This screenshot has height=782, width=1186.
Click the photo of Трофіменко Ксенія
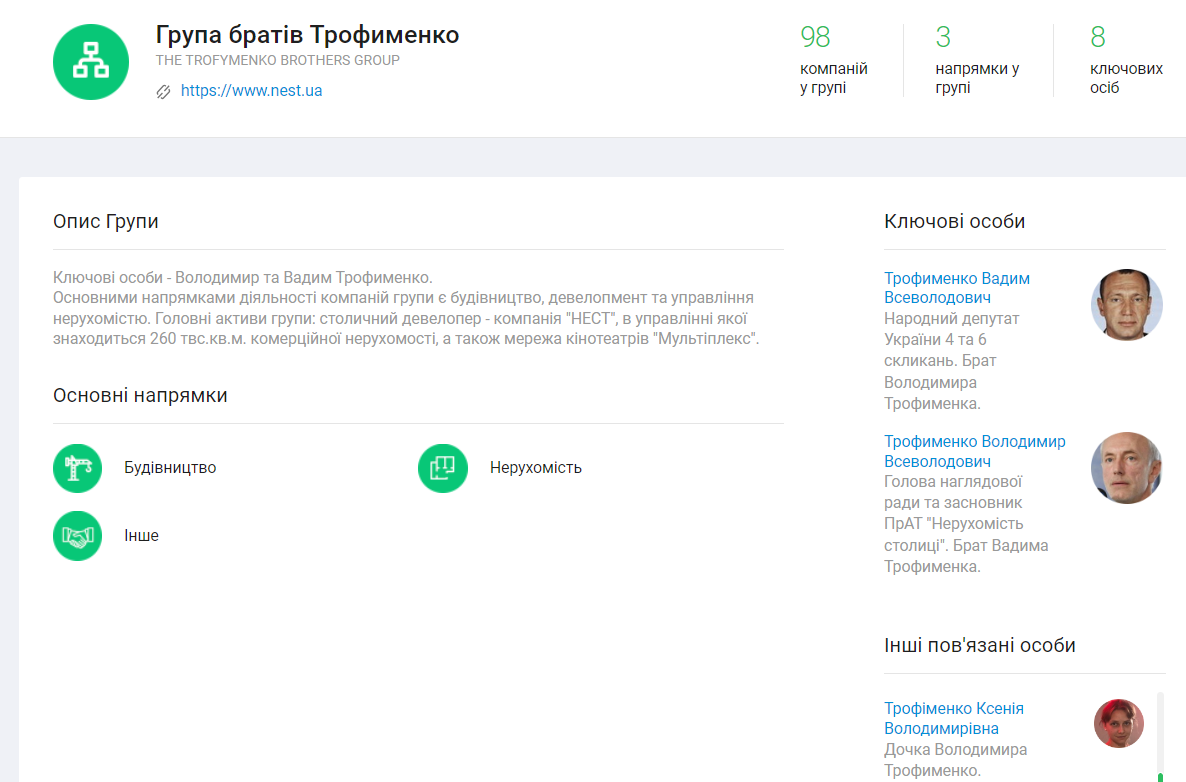coord(1118,723)
